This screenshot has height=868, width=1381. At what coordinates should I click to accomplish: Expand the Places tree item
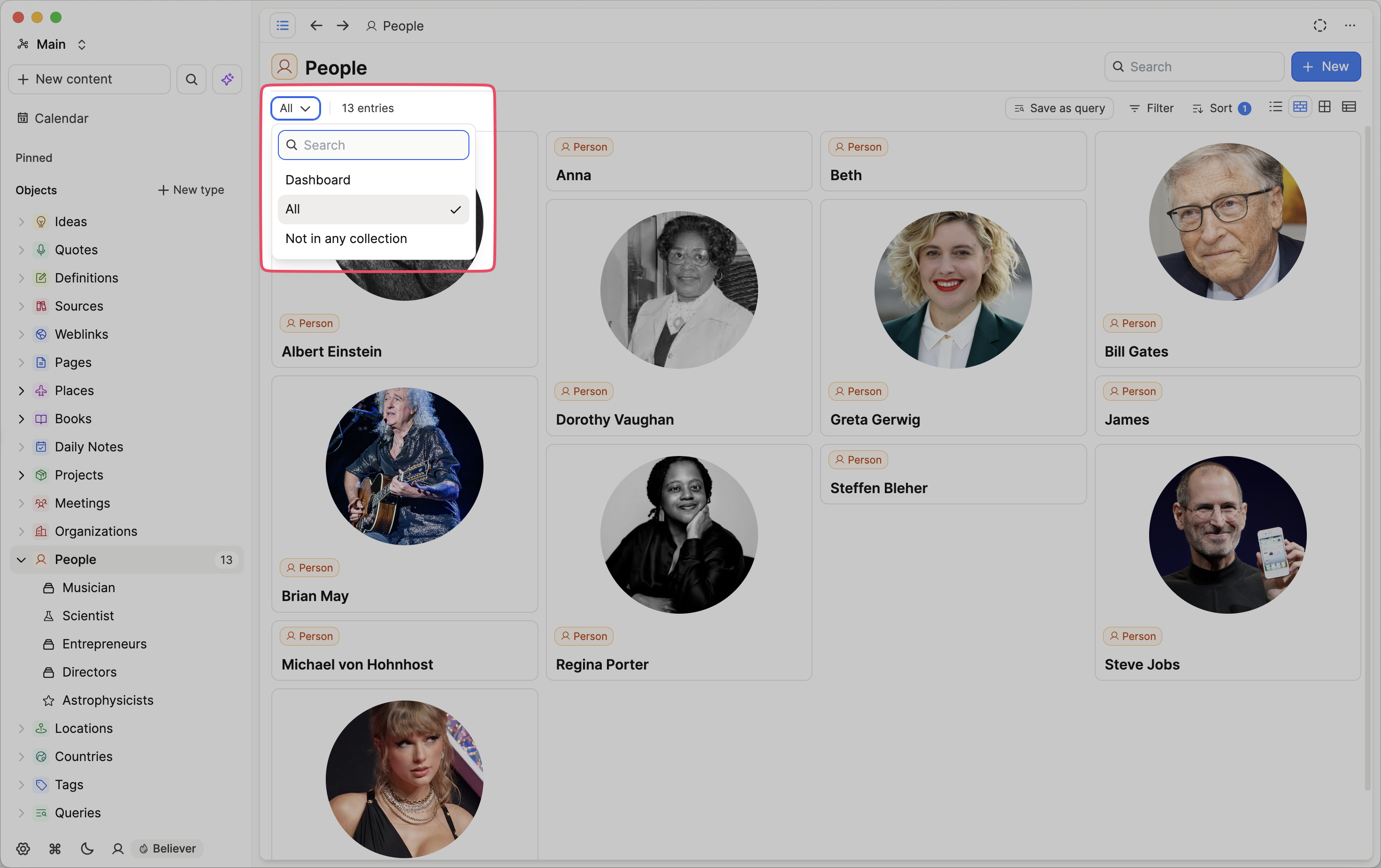[21, 390]
